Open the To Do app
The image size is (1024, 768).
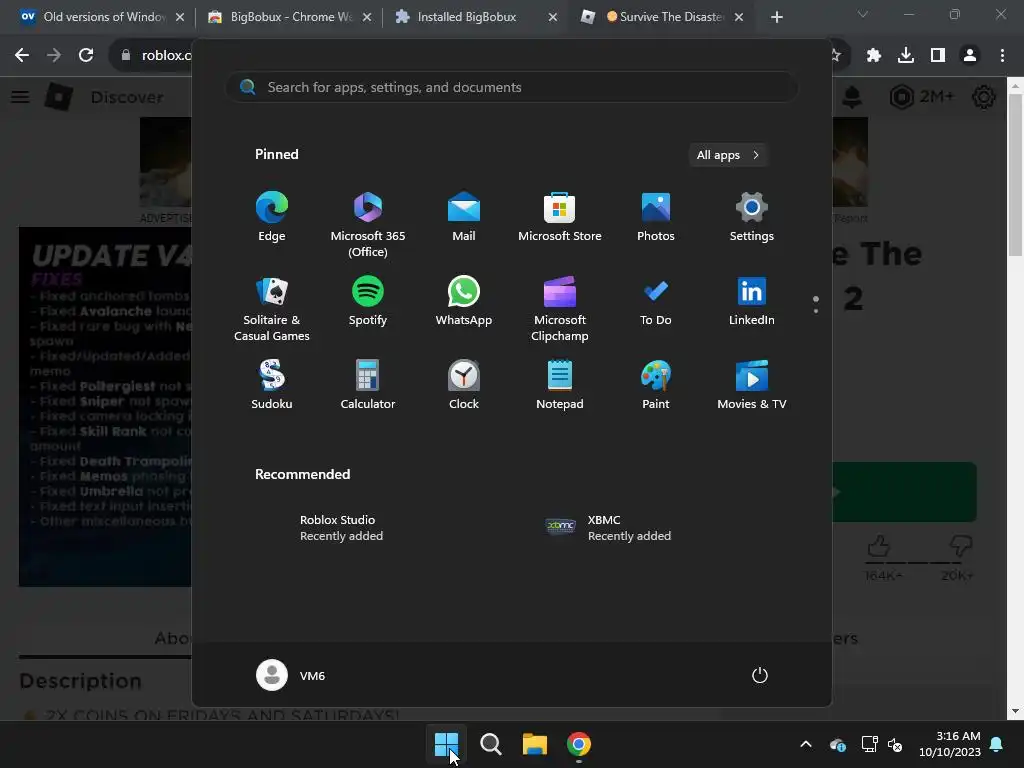656,301
